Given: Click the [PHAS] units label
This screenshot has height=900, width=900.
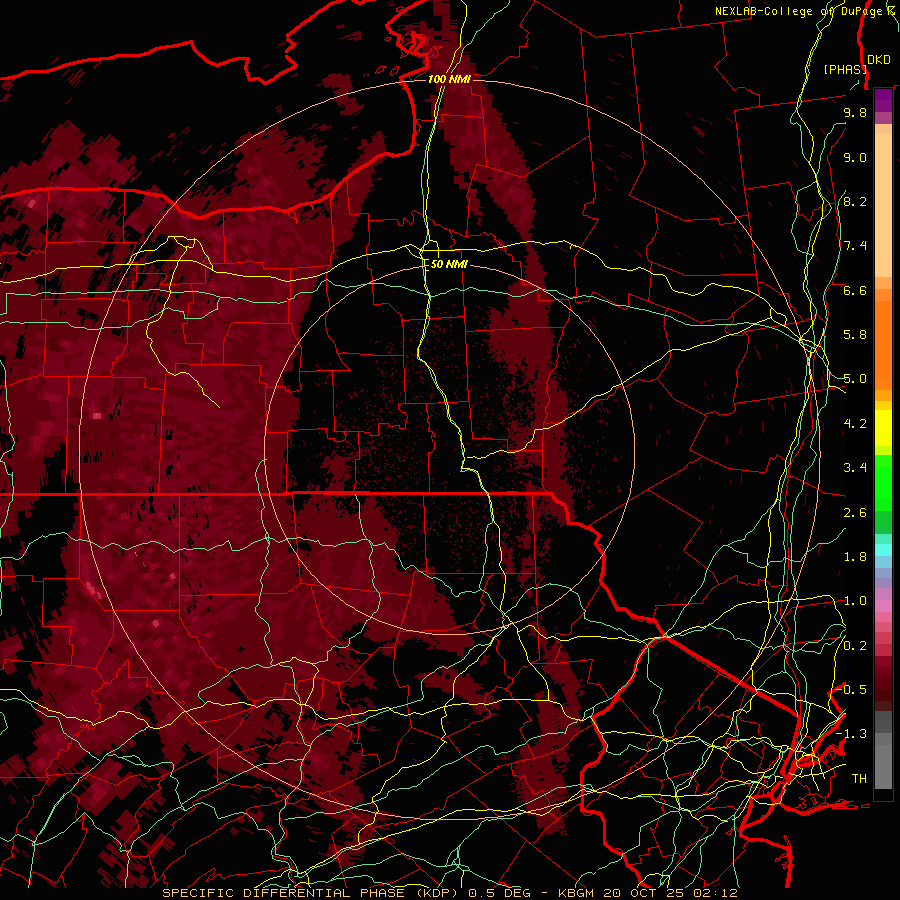Looking at the screenshot, I should (845, 69).
